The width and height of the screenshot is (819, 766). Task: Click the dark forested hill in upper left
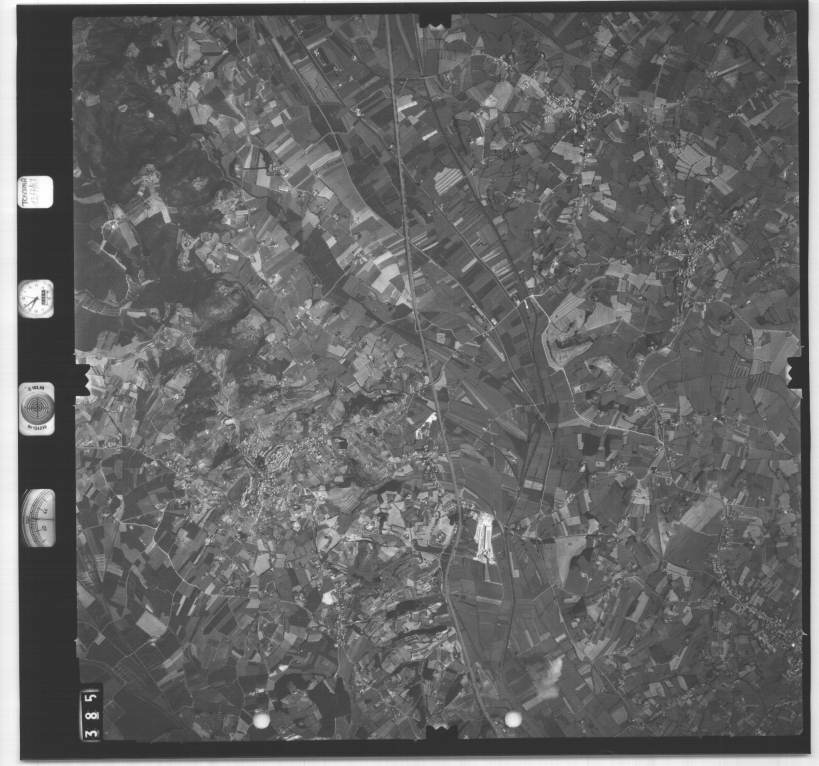(130, 130)
